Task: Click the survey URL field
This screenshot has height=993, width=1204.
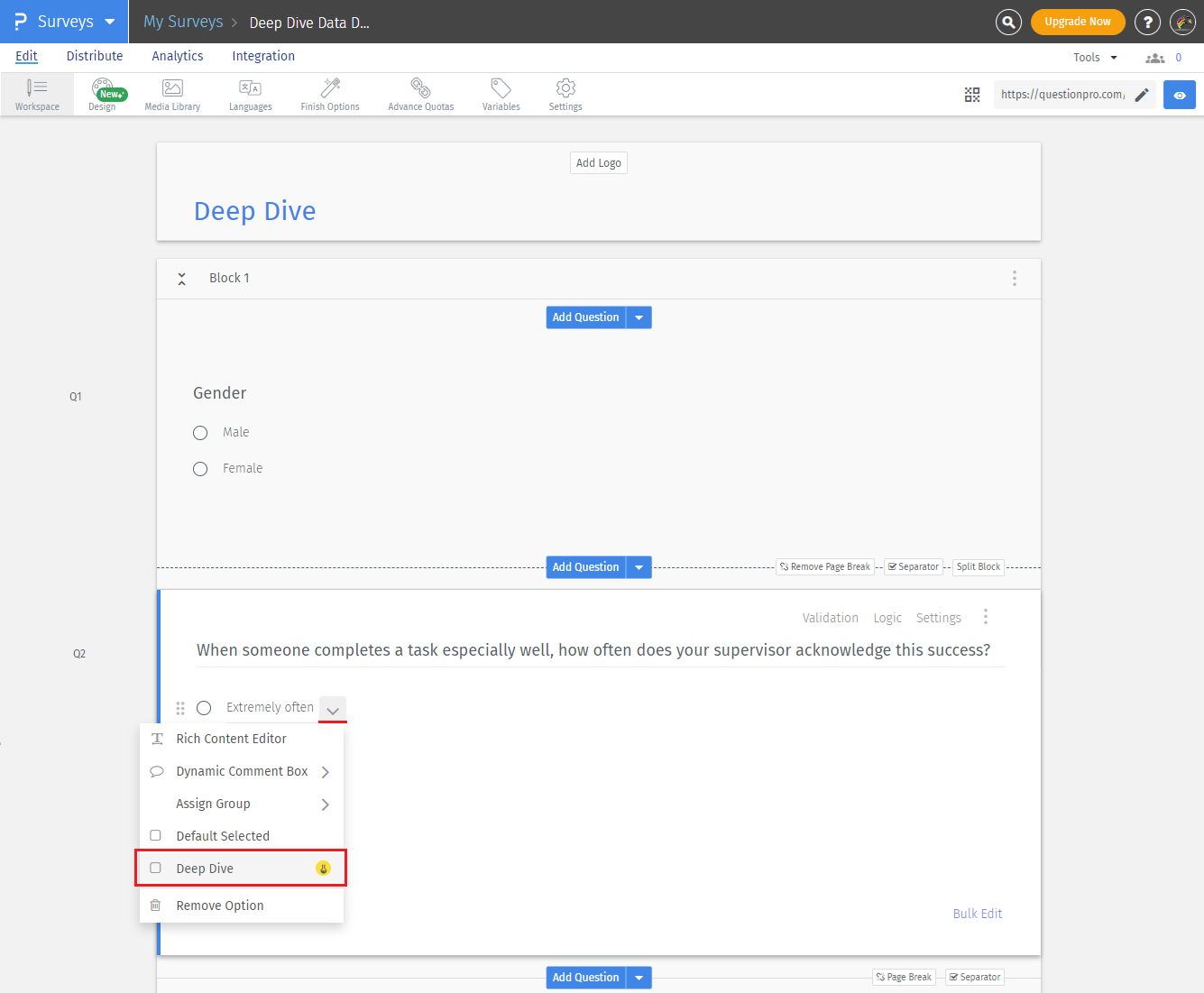Action: (x=1062, y=95)
